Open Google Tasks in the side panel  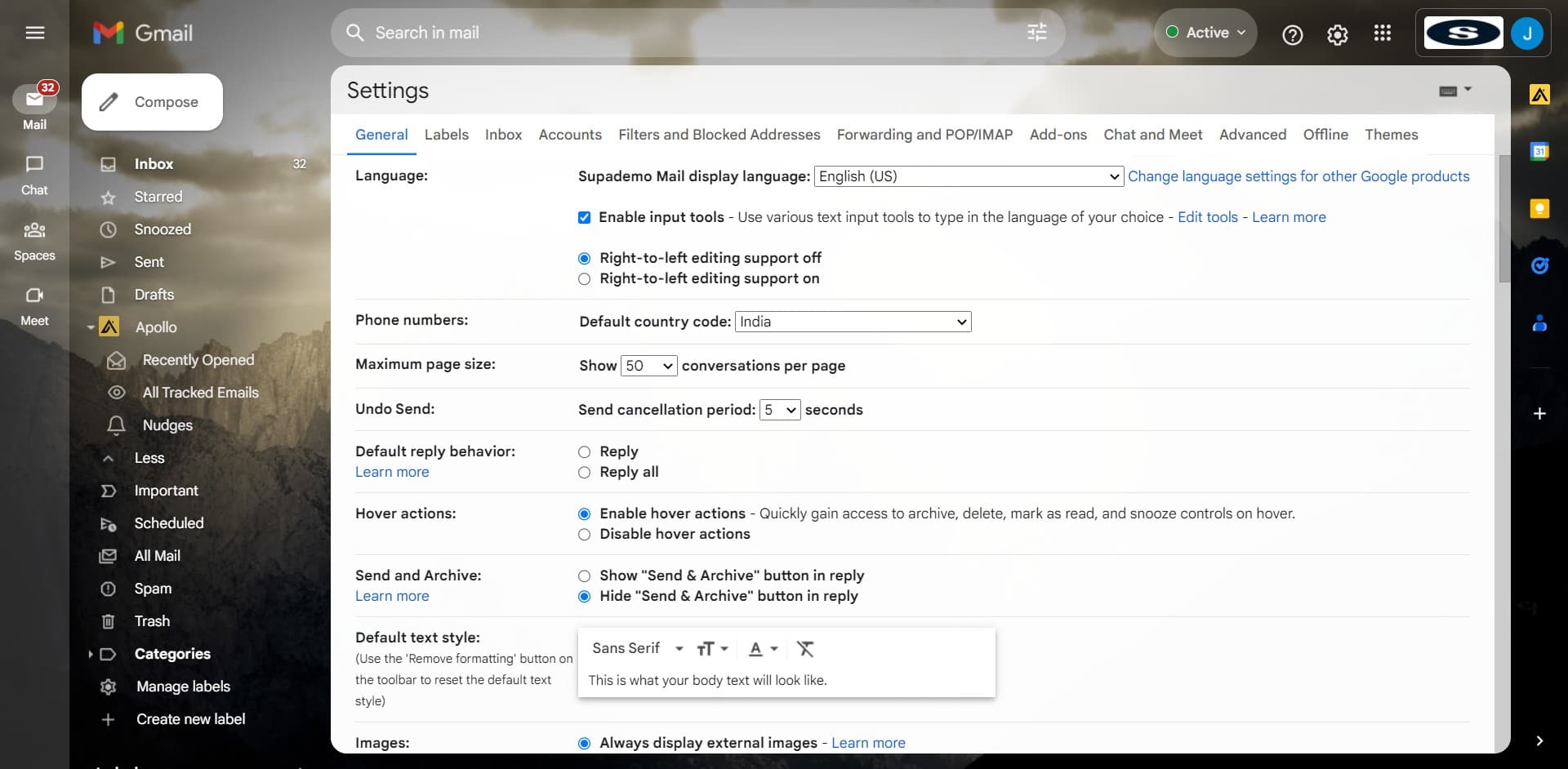click(x=1541, y=265)
